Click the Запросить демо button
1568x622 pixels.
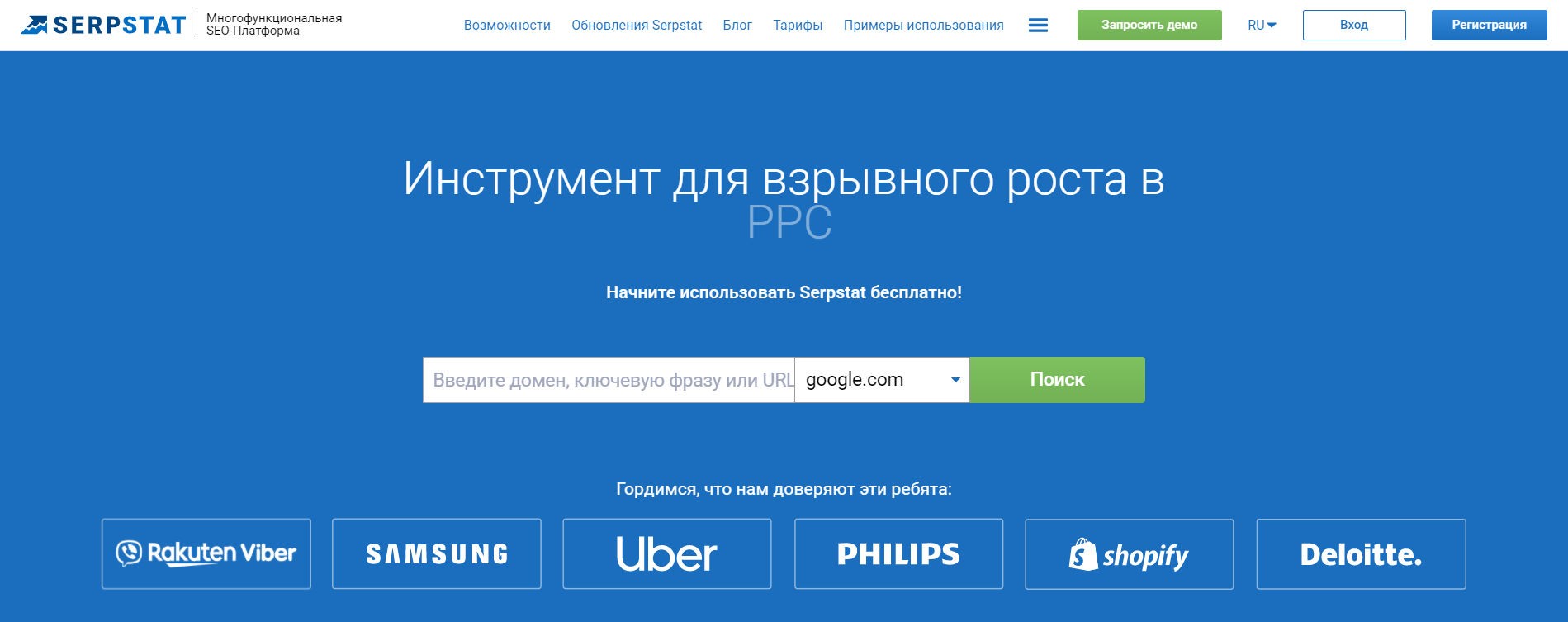coord(1149,25)
